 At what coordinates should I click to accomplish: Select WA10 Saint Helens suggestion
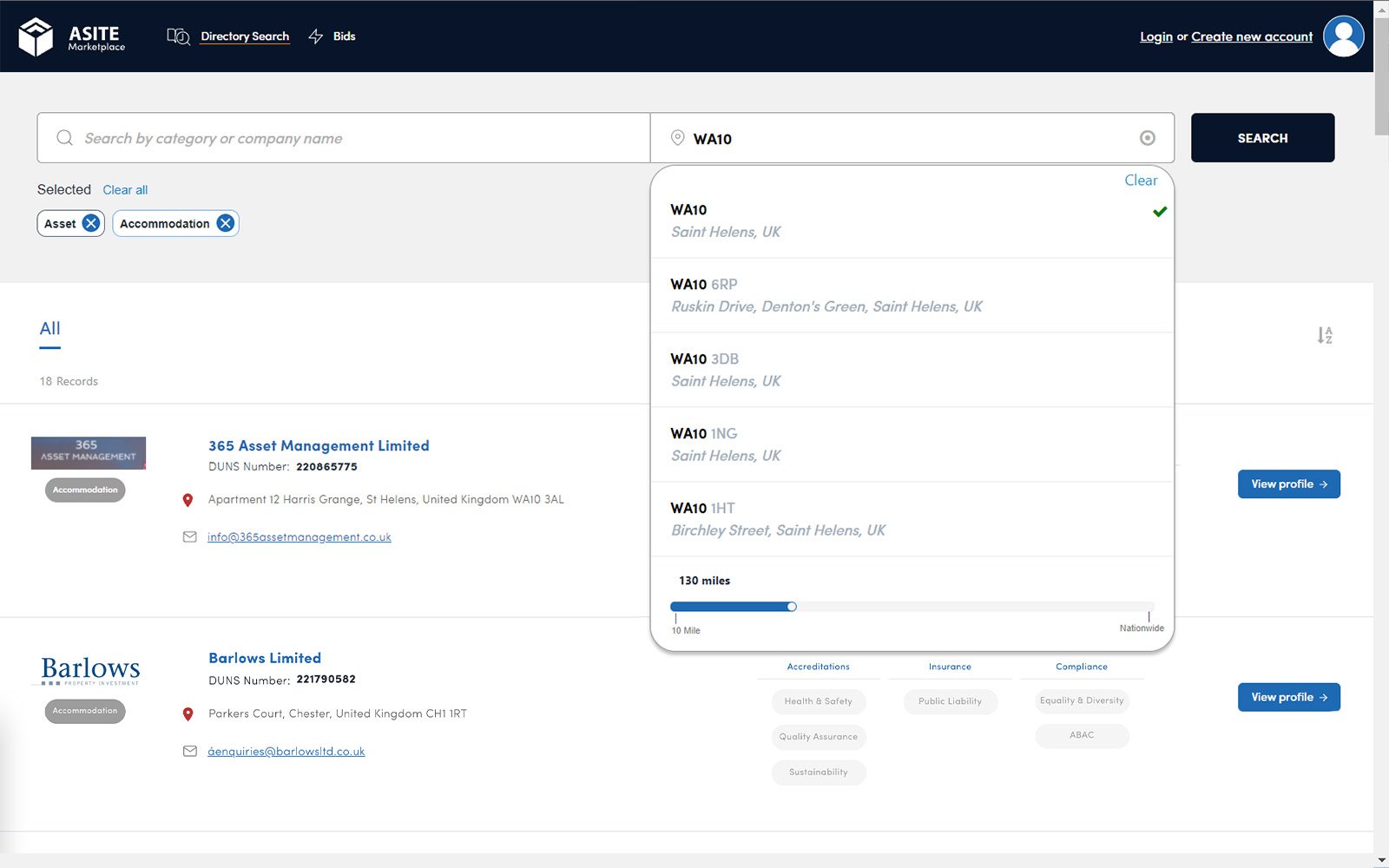pos(912,221)
